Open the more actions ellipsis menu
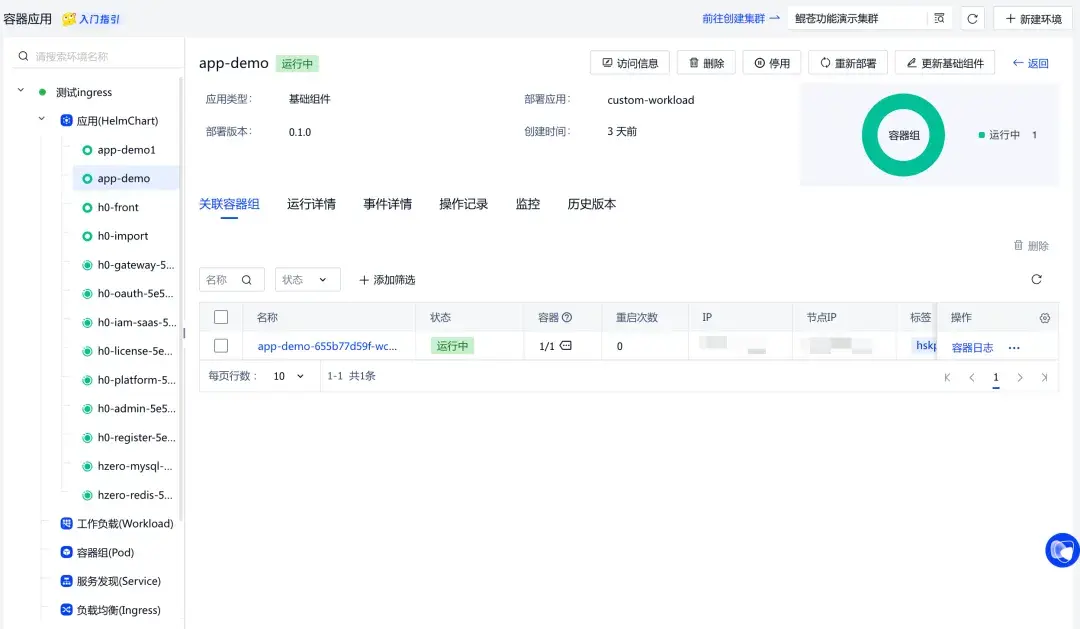Screen dimensions: 1080x629 click(1014, 348)
